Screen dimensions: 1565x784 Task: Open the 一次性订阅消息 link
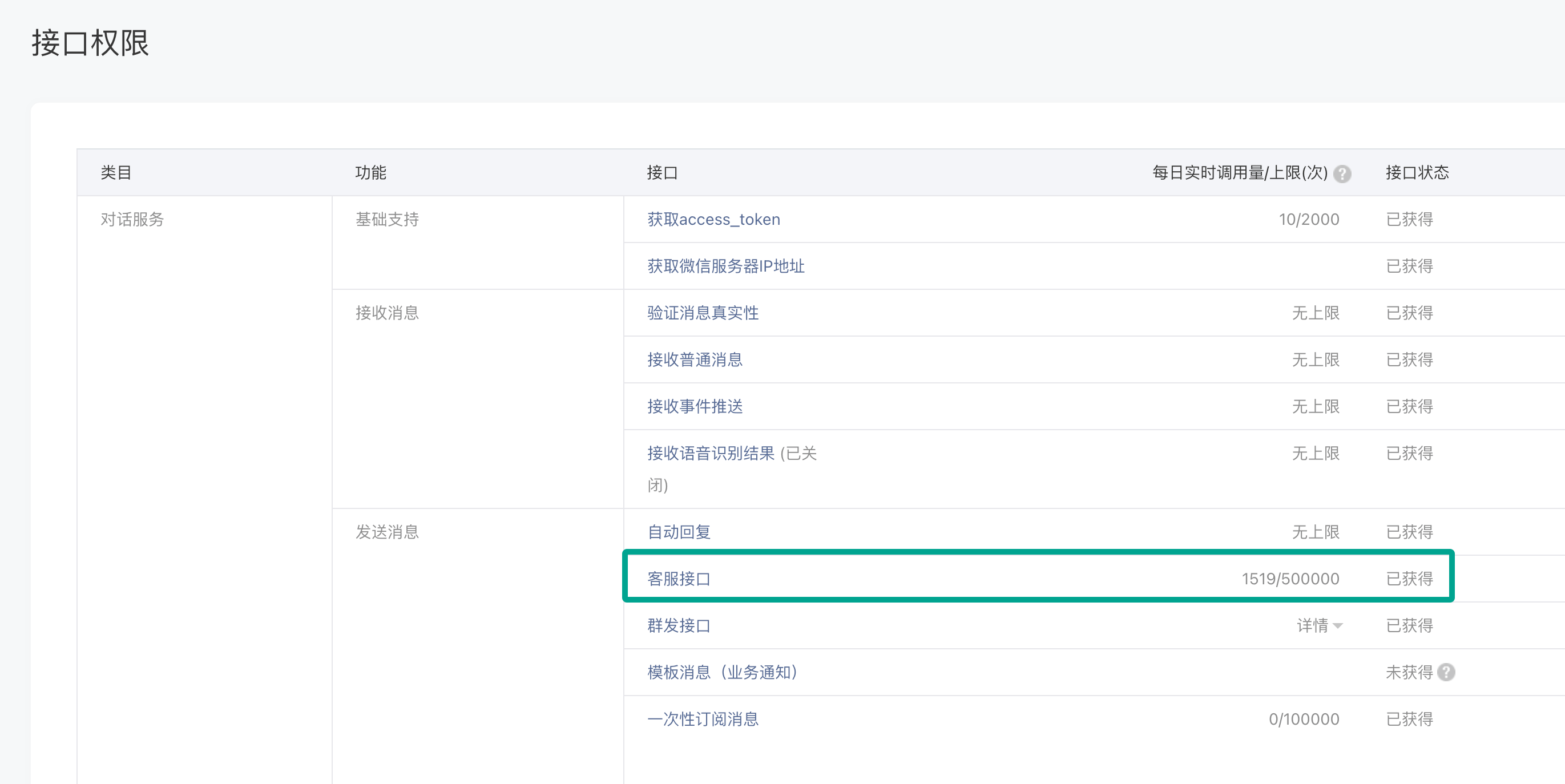point(702,719)
